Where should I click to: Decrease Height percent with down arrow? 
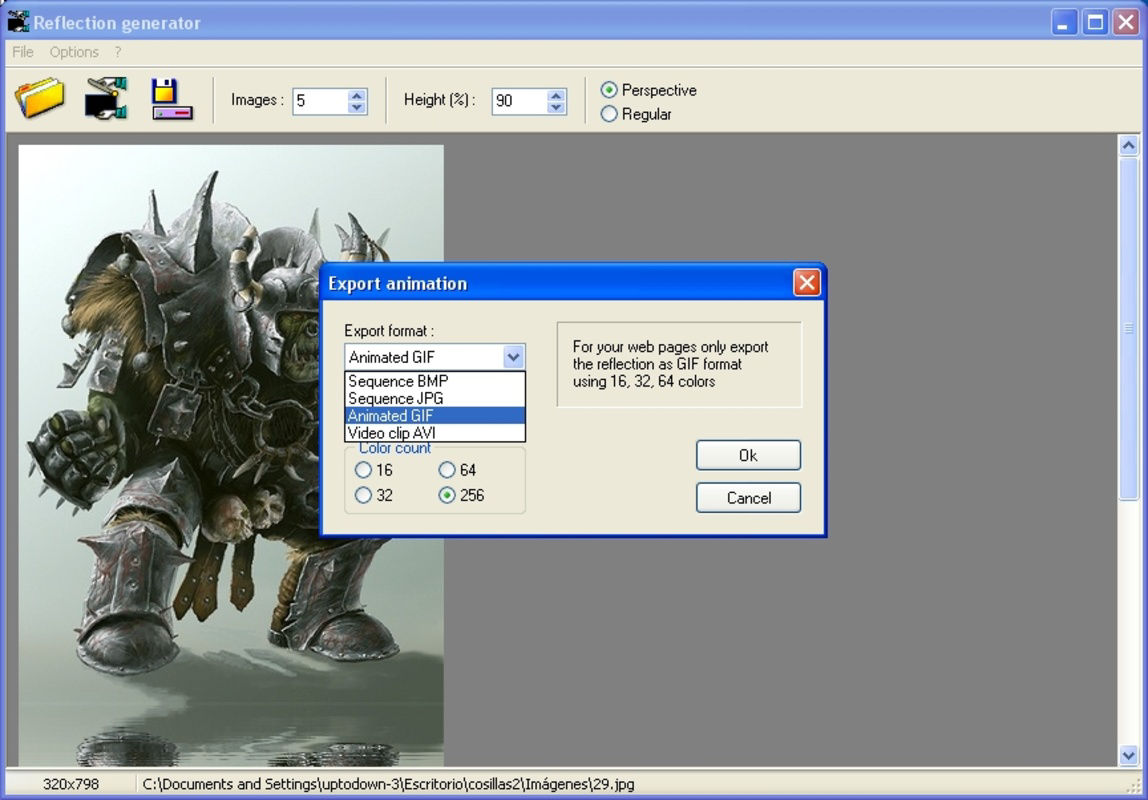click(x=556, y=107)
